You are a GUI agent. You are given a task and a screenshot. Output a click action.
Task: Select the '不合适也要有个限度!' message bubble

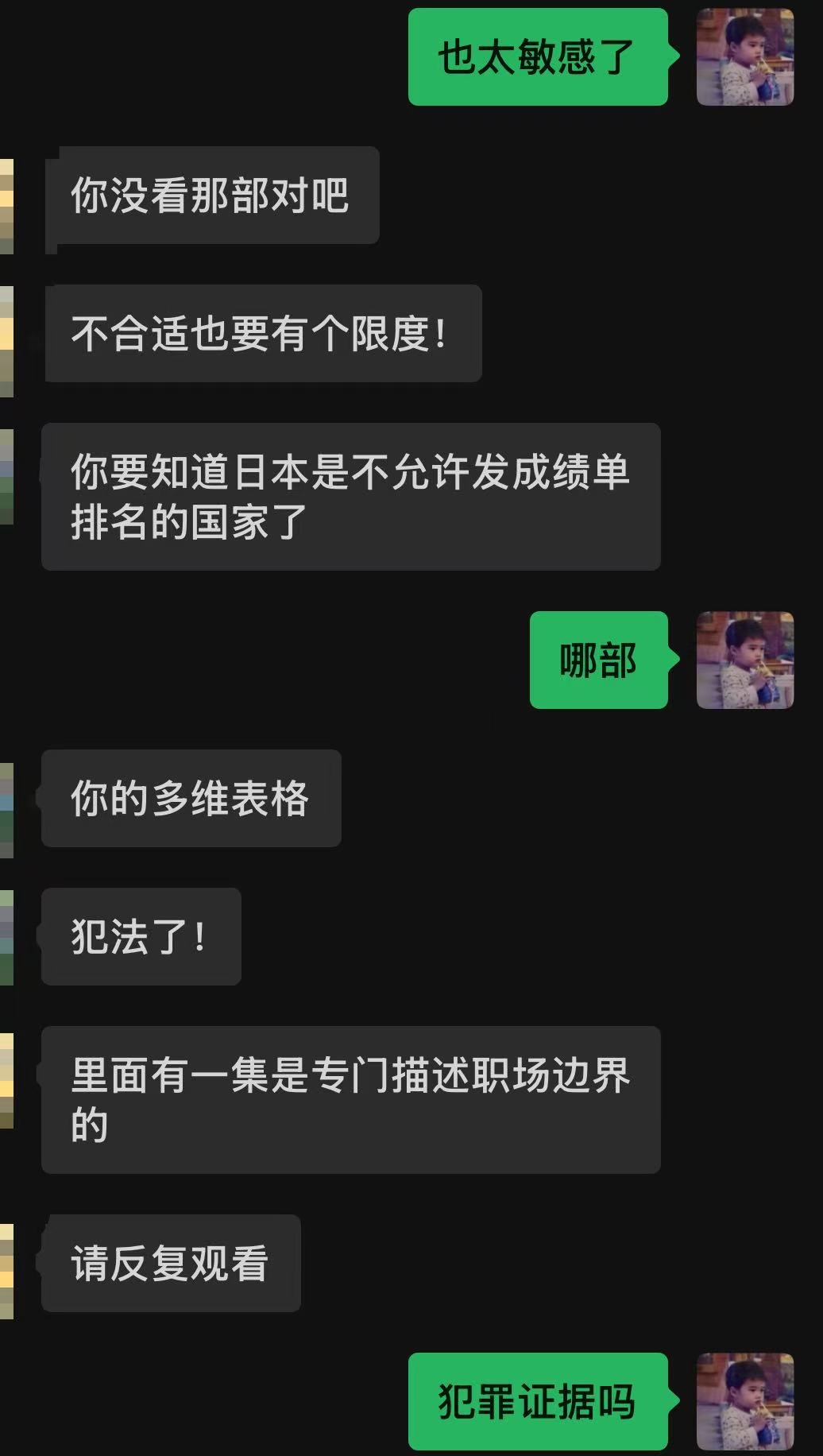264,333
